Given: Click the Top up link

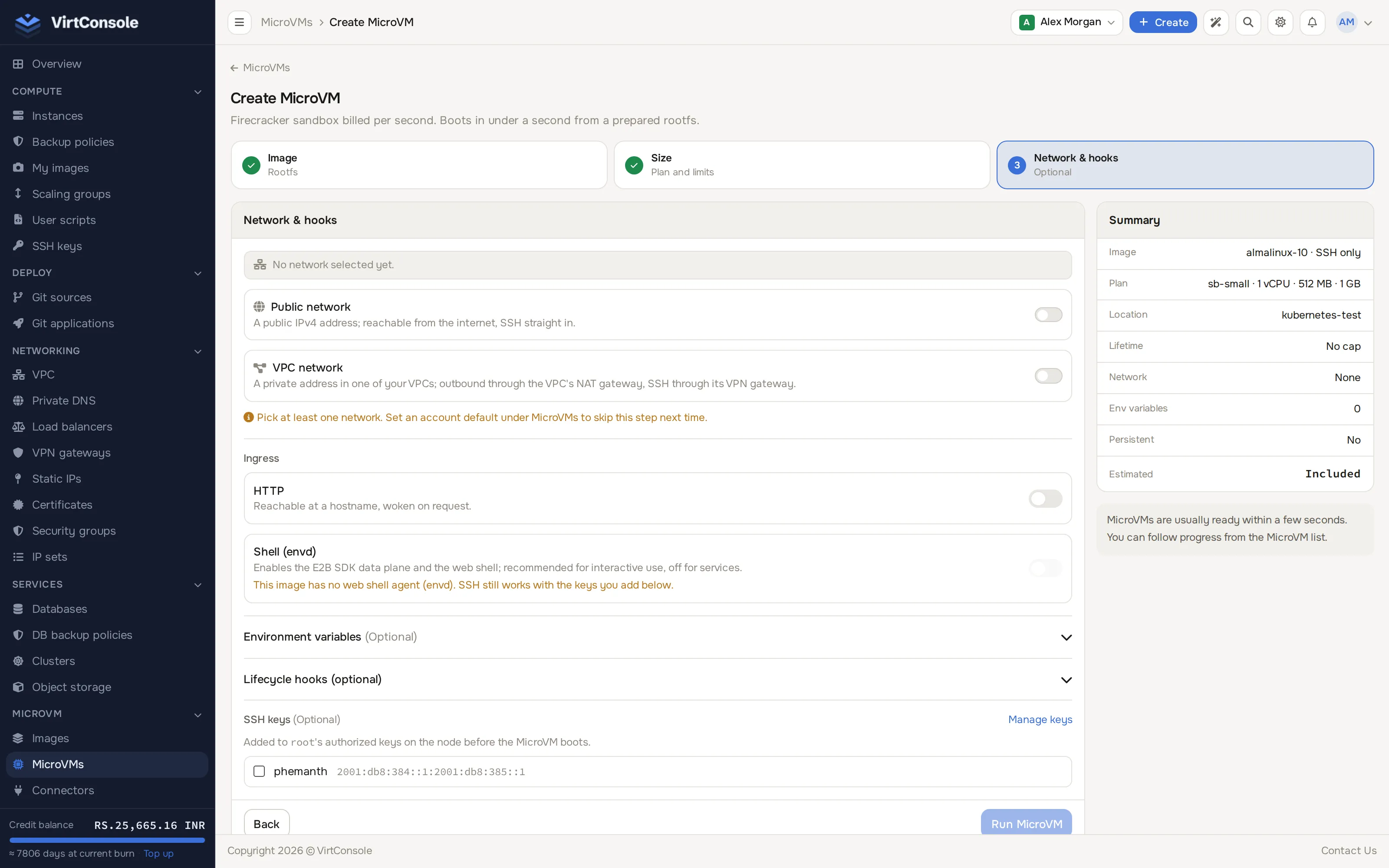Looking at the screenshot, I should pyautogui.click(x=158, y=854).
